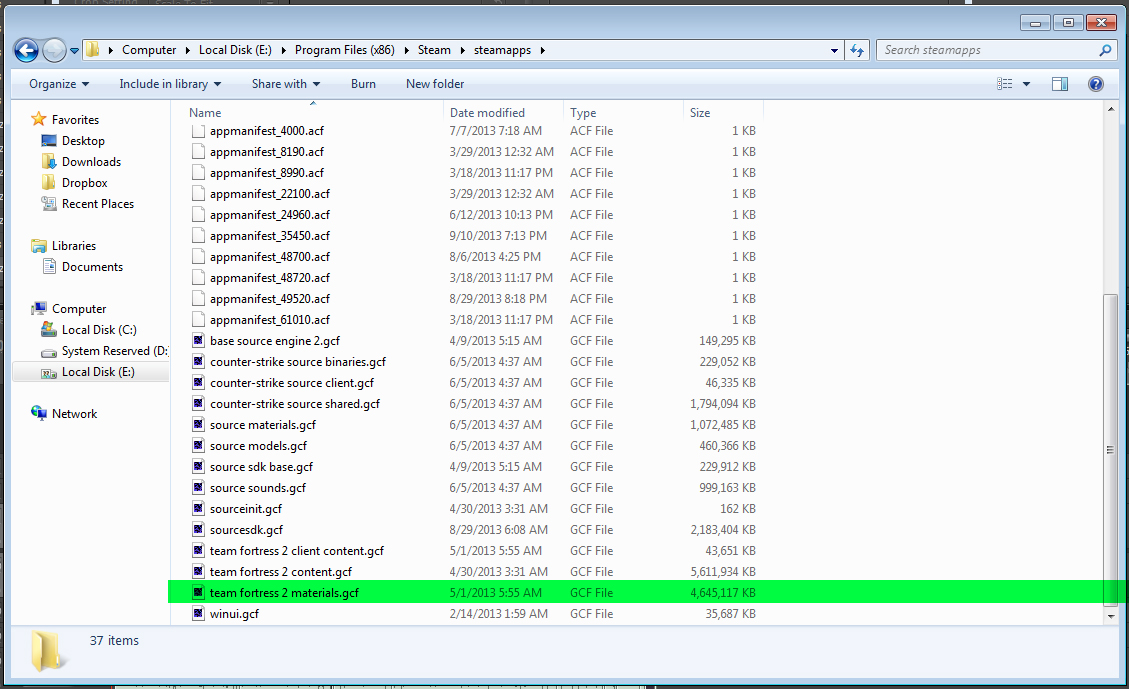Open the view options dropdown arrow
The image size is (1129, 689).
[1027, 84]
